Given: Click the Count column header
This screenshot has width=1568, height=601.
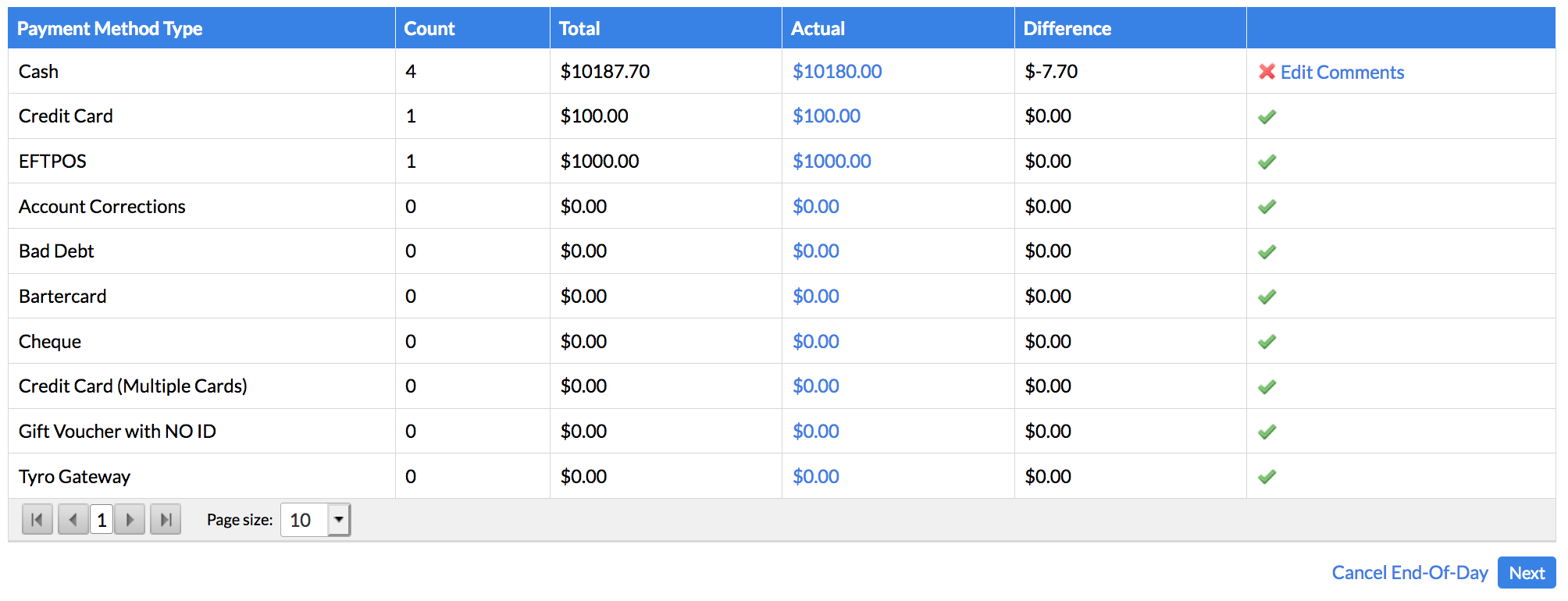Looking at the screenshot, I should 472,29.
